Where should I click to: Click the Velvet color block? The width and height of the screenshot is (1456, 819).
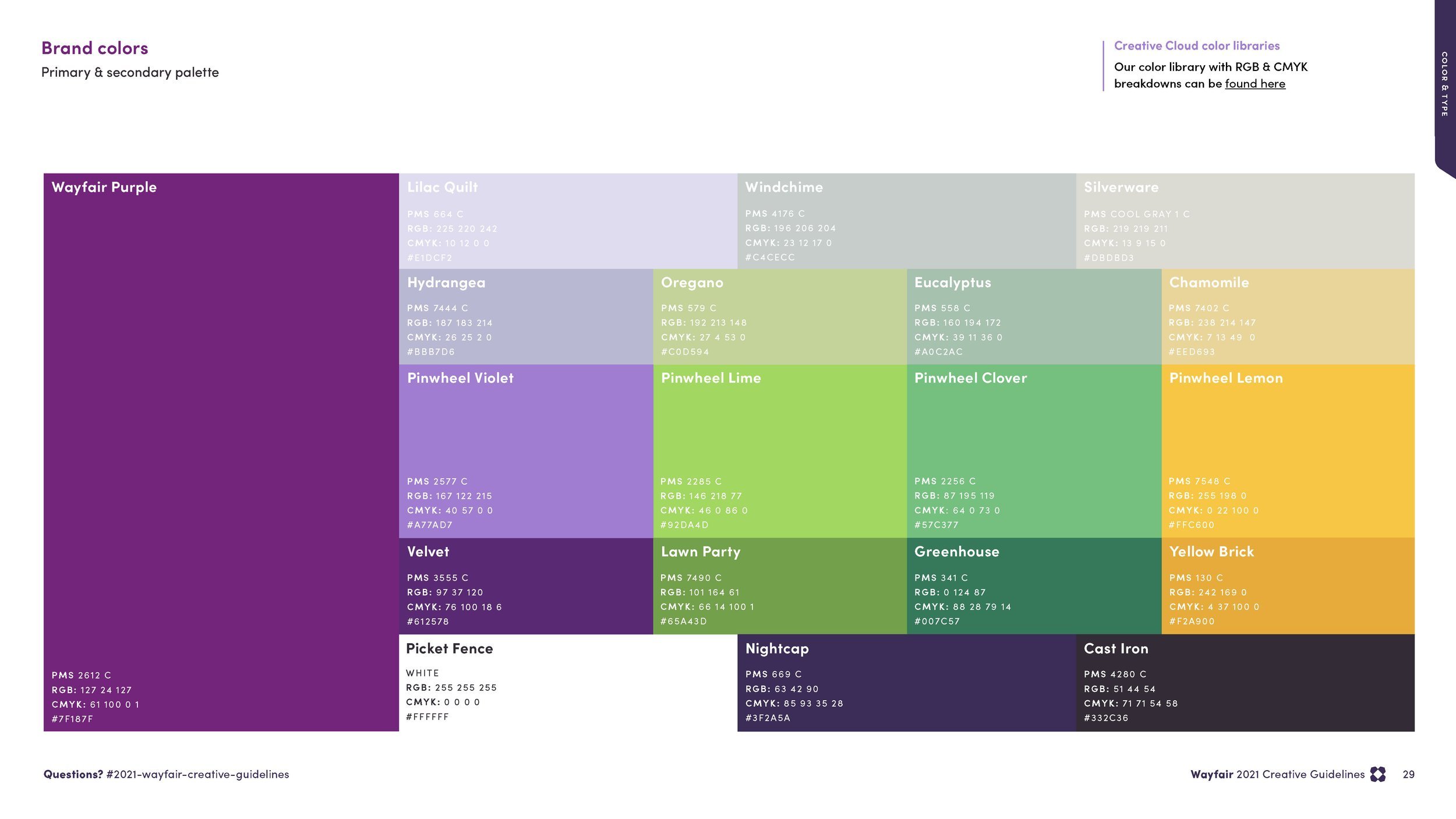(x=526, y=586)
